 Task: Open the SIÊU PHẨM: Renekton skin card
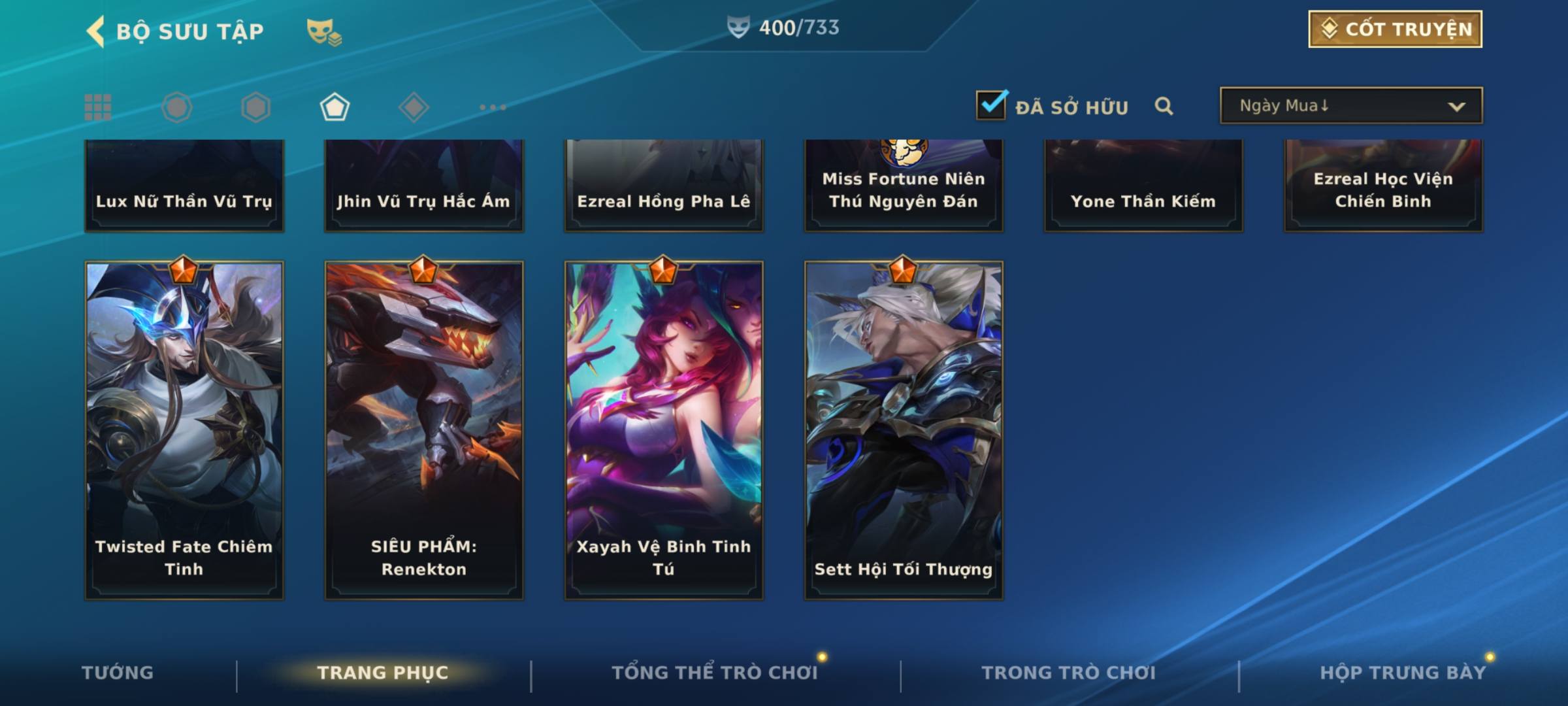(x=424, y=430)
